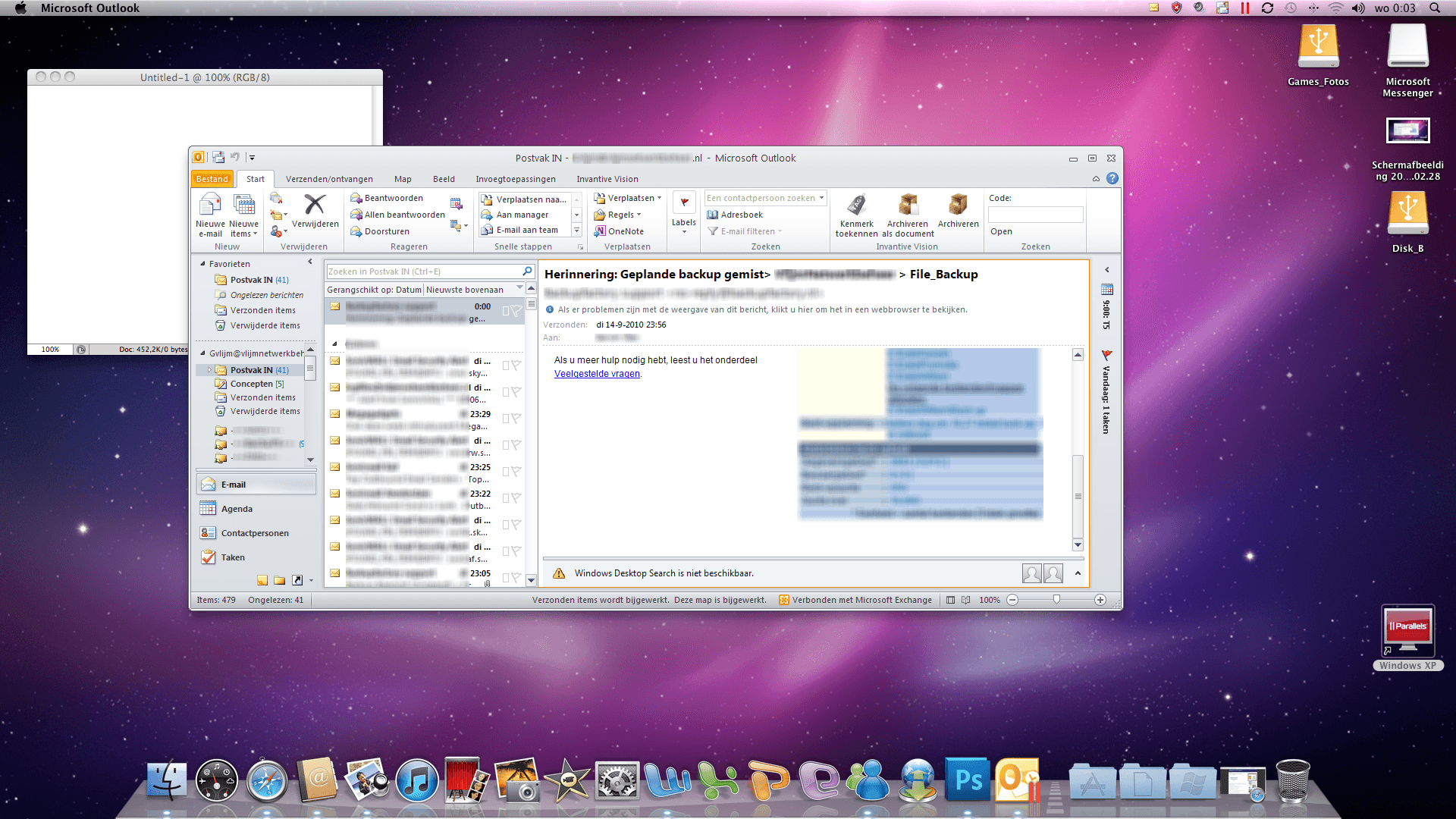1456x819 pixels.
Task: Toggle the flag on the 23:29 message
Action: [516, 418]
